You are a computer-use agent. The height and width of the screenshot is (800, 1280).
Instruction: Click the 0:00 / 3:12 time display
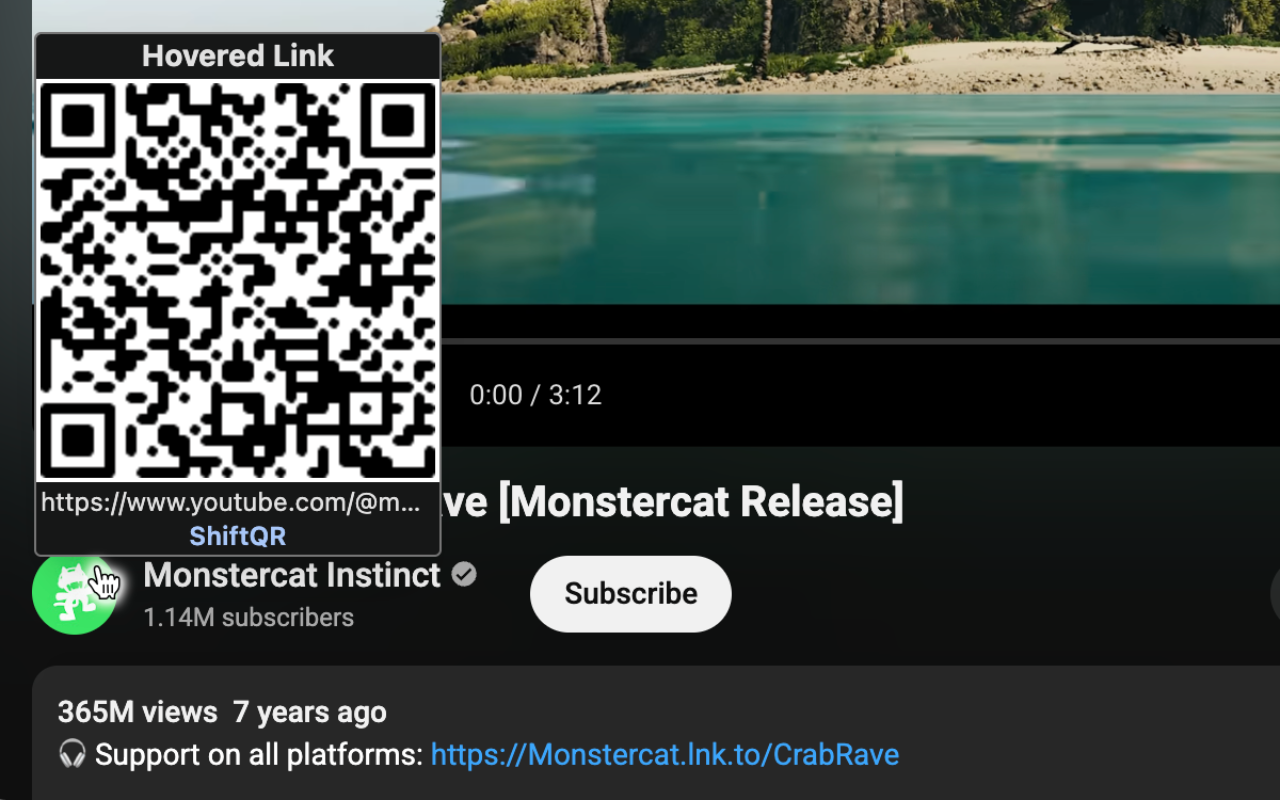(536, 395)
